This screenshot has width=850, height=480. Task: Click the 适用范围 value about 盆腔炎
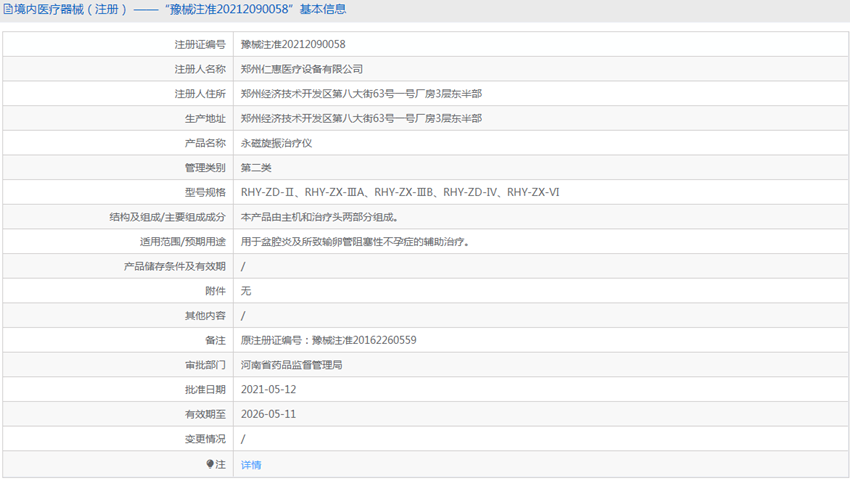355,242
